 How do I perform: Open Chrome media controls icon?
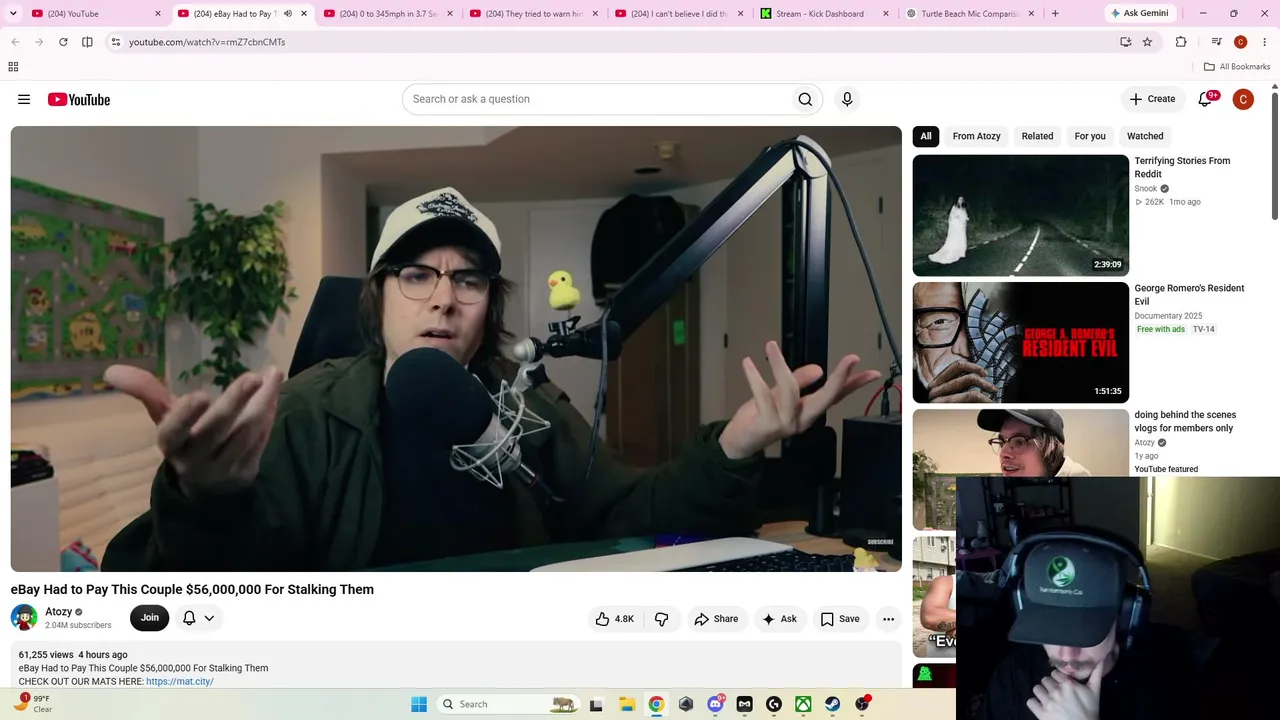(1216, 42)
